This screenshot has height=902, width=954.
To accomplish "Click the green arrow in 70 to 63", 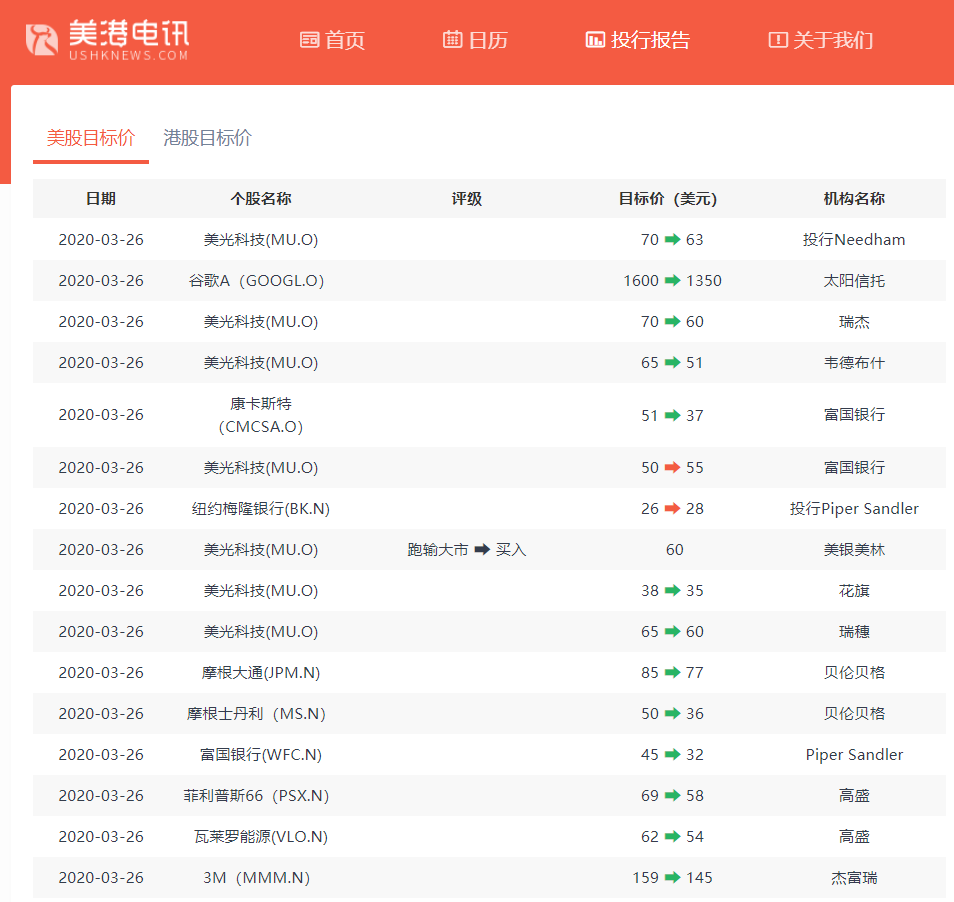I will tap(672, 239).
